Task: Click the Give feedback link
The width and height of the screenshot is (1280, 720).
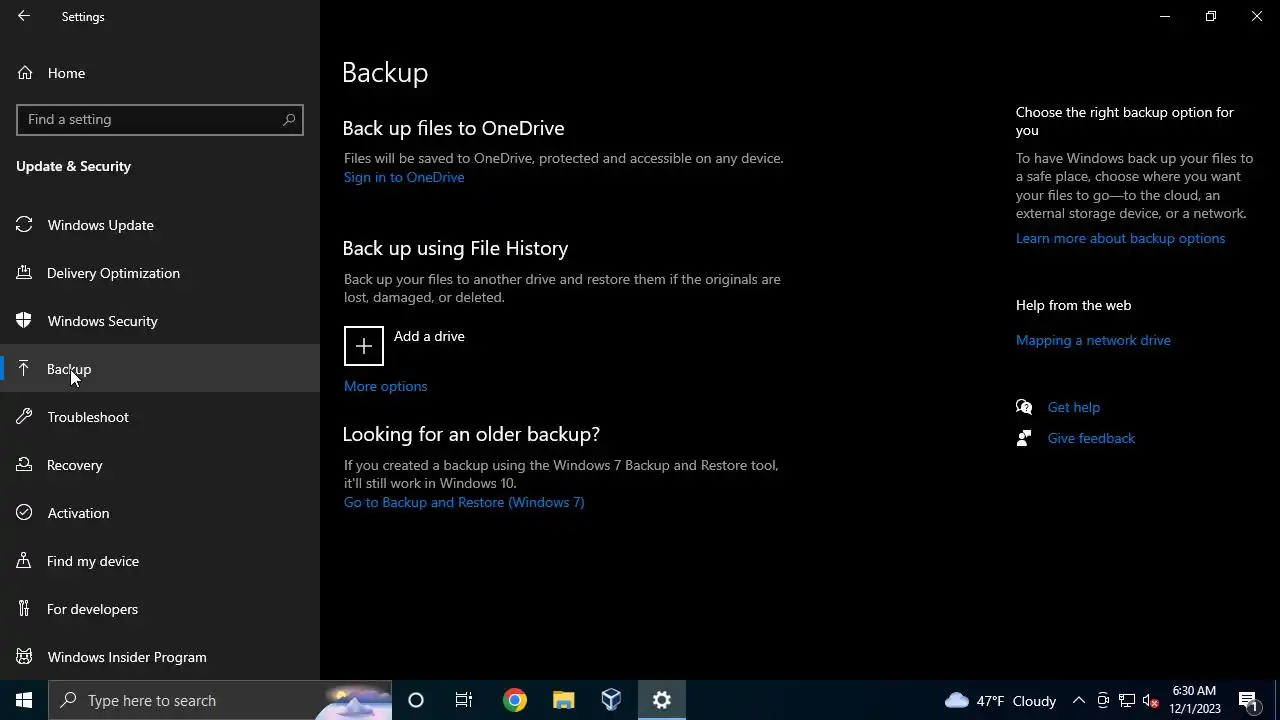Action: pyautogui.click(x=1091, y=438)
